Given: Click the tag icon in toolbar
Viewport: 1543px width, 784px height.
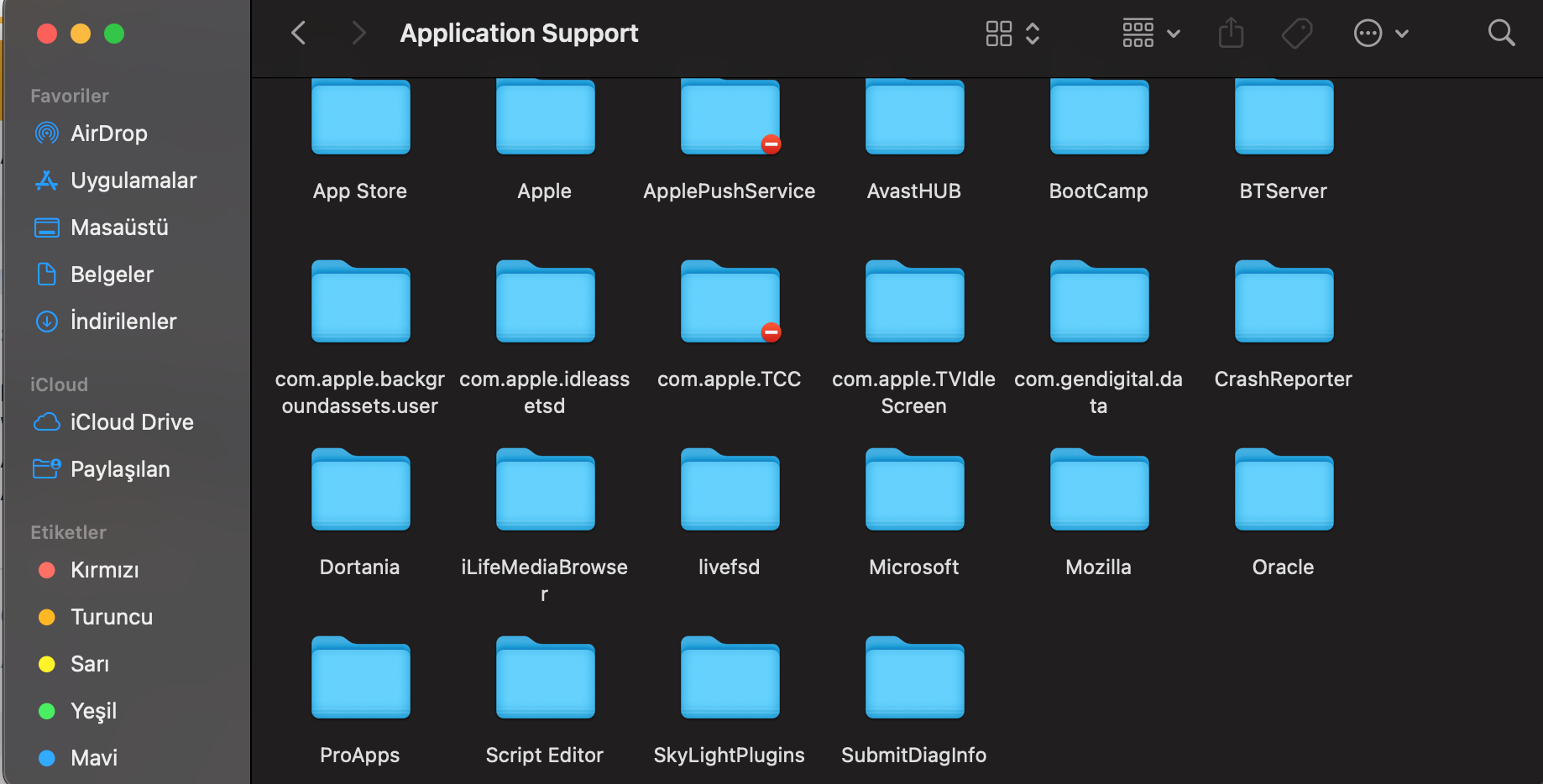Looking at the screenshot, I should (x=1296, y=34).
